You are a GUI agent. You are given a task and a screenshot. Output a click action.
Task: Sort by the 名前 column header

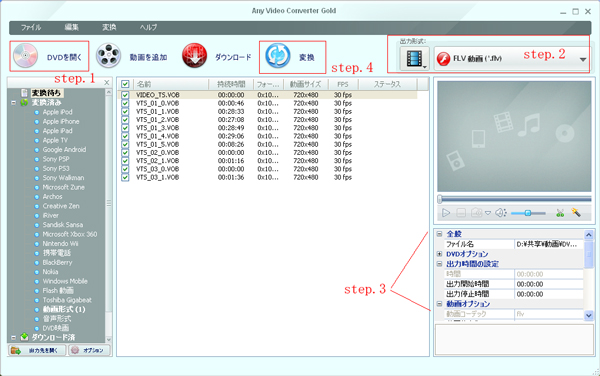click(x=170, y=84)
